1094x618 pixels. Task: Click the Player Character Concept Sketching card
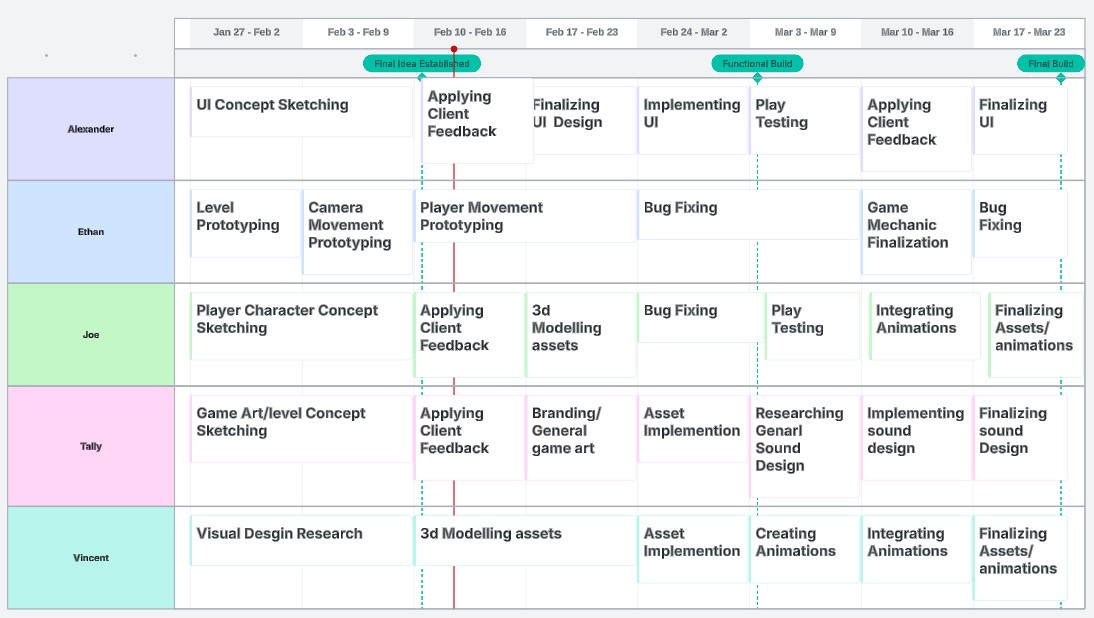click(x=300, y=325)
